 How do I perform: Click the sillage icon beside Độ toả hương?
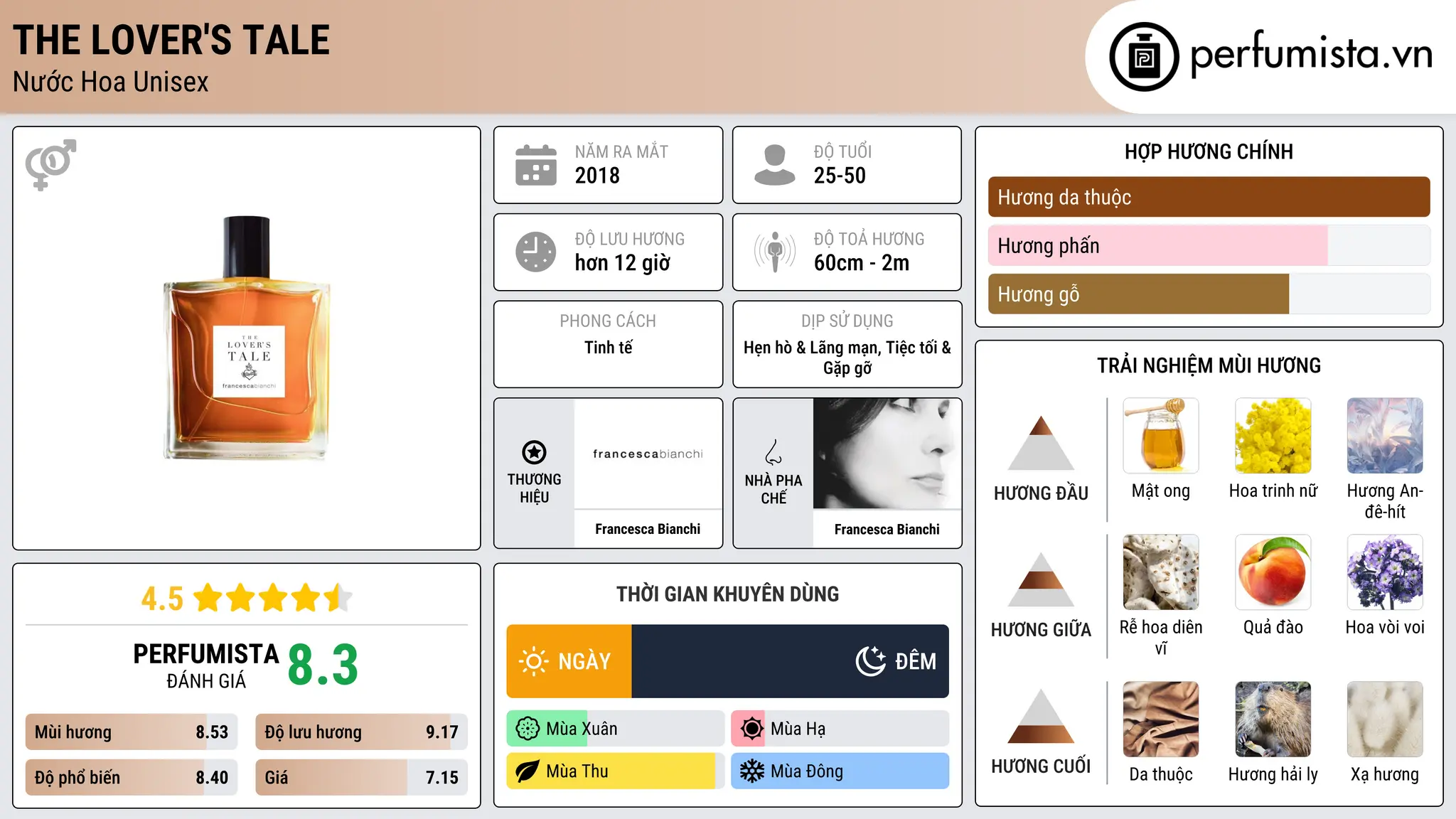click(775, 252)
